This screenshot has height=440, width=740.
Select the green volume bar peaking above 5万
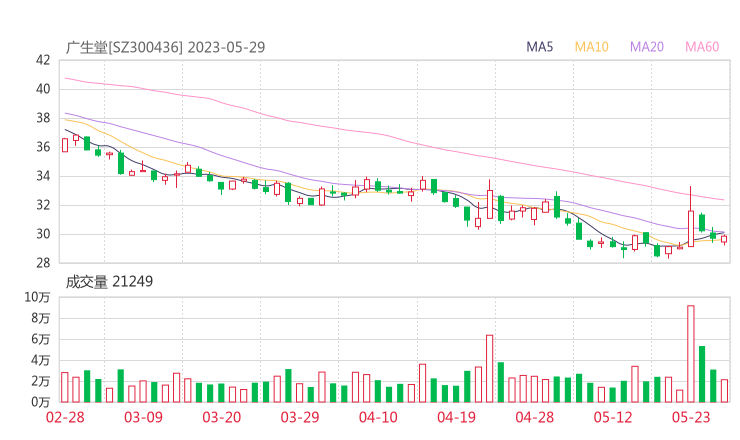point(702,374)
